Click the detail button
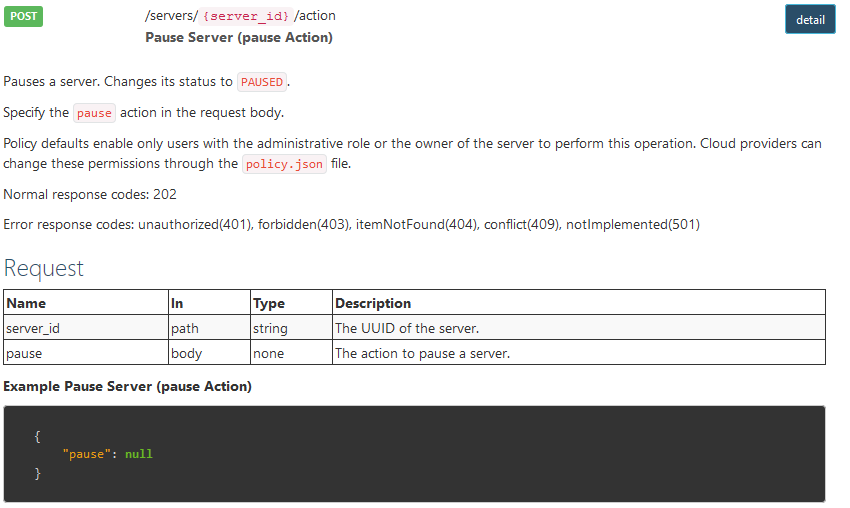The image size is (850, 508). tap(810, 20)
